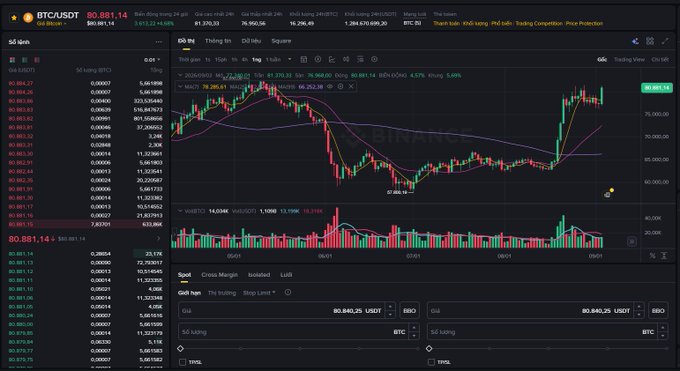Click the list lines icon in chart toolbar
Viewport: 680px width, 371px height.
(360, 59)
